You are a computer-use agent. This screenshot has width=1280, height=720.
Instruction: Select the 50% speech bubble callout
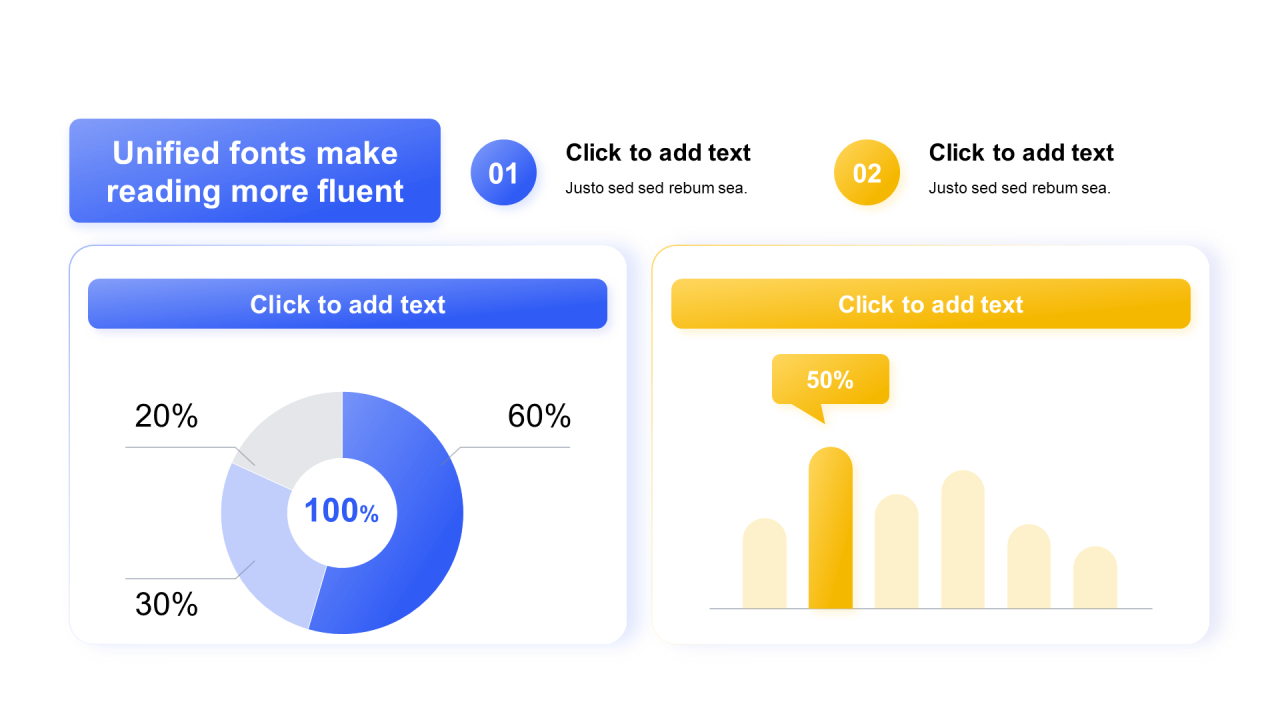click(830, 380)
